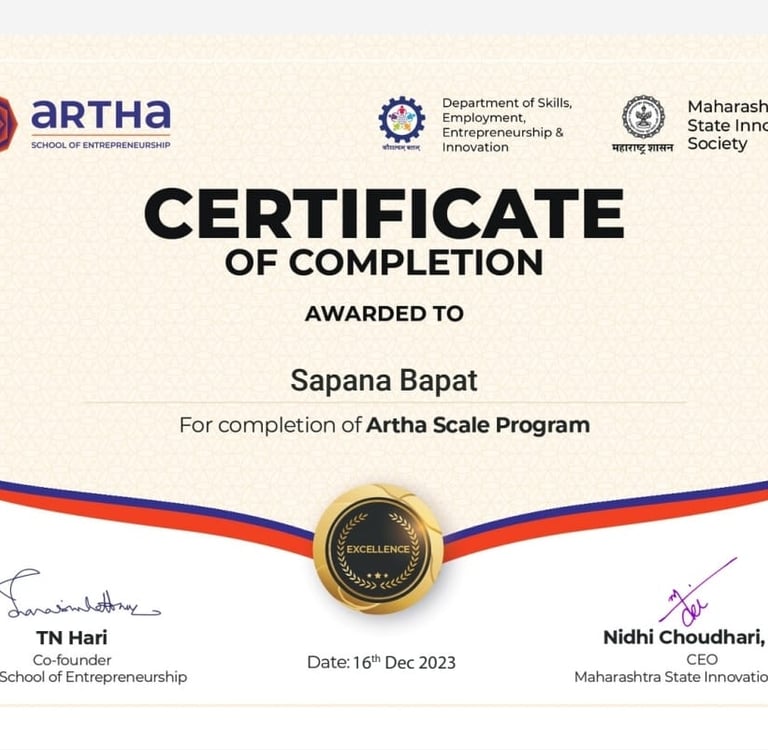Click the Hindi 'महाराष्ट्र शासन' caption
Image resolution: width=768 pixels, height=750 pixels.
643,147
